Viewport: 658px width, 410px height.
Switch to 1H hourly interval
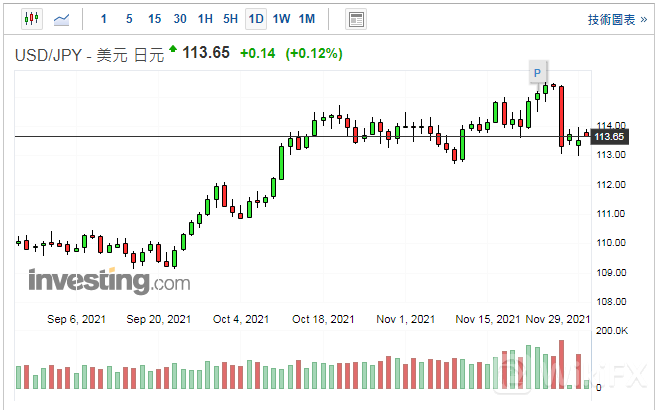[x=205, y=19]
